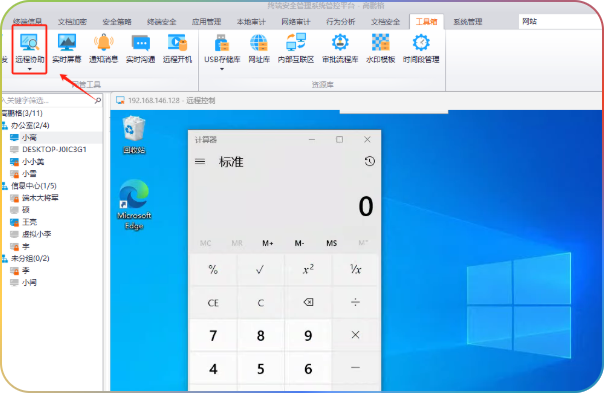This screenshot has height=393, width=604.
Task: Click the calculator backspace key
Action: tap(308, 302)
